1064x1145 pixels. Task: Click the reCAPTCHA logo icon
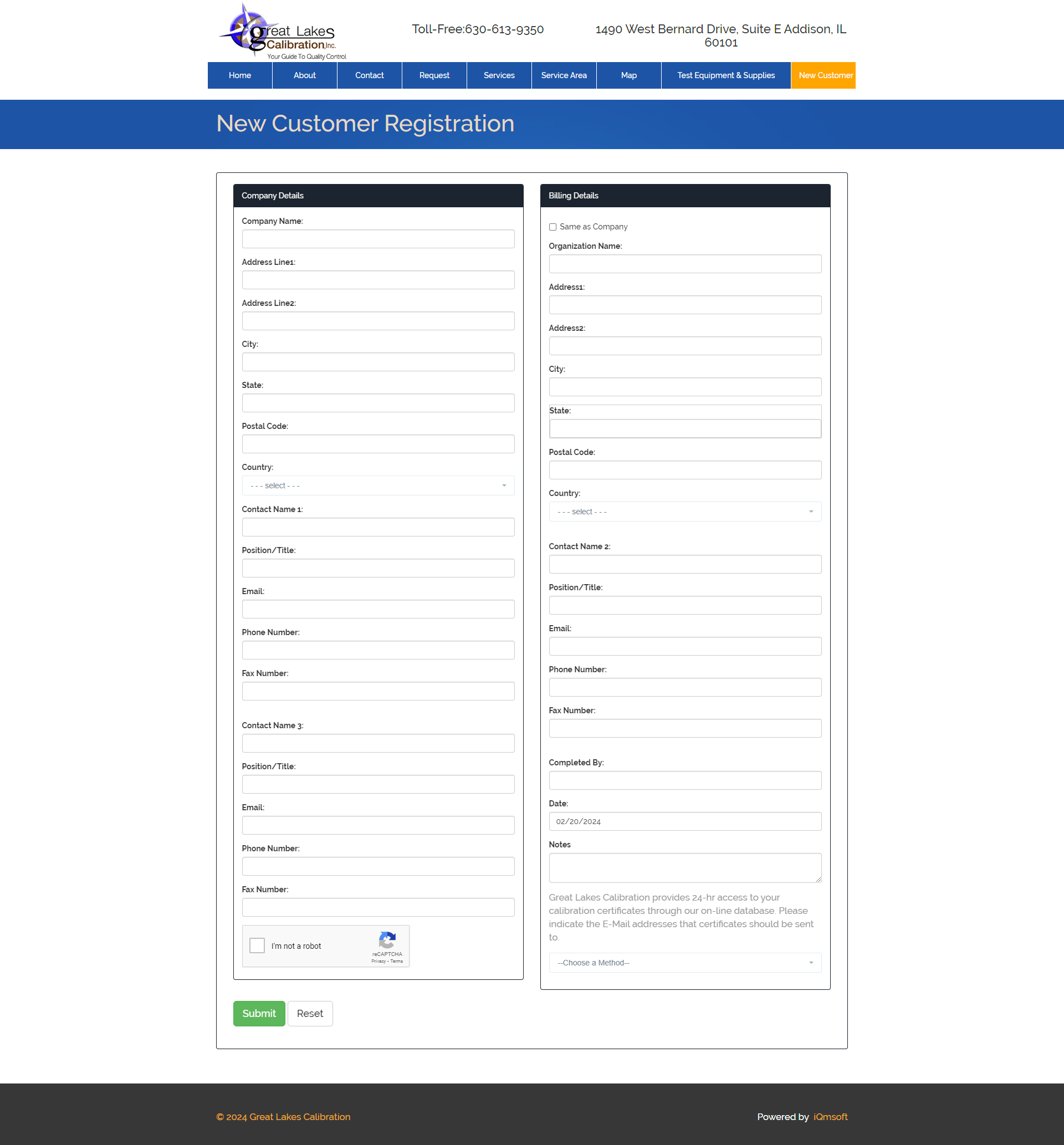point(387,939)
